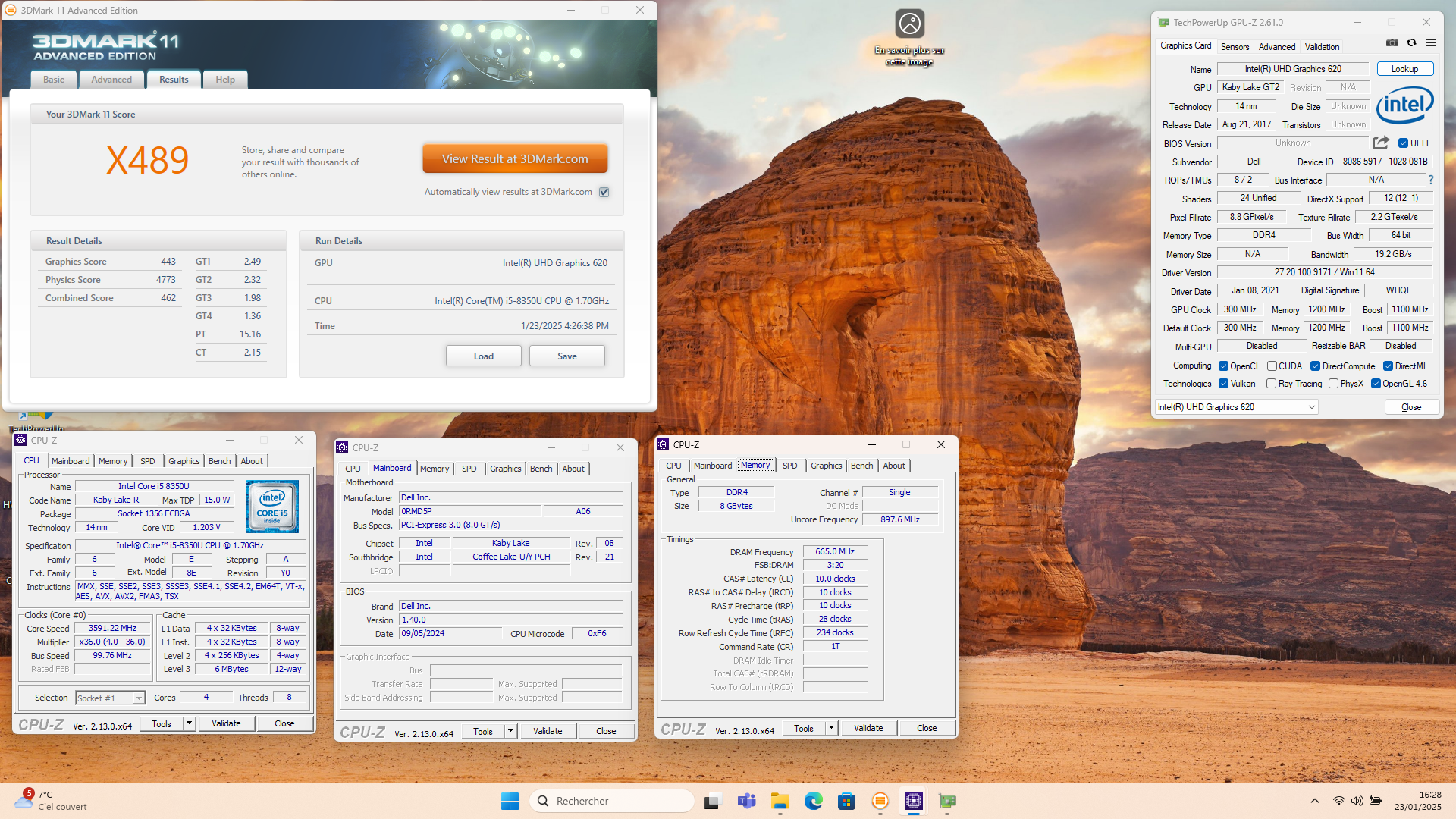Image resolution: width=1456 pixels, height=819 pixels.
Task: Open the Socket #1 selection dropdown
Action: [110, 698]
